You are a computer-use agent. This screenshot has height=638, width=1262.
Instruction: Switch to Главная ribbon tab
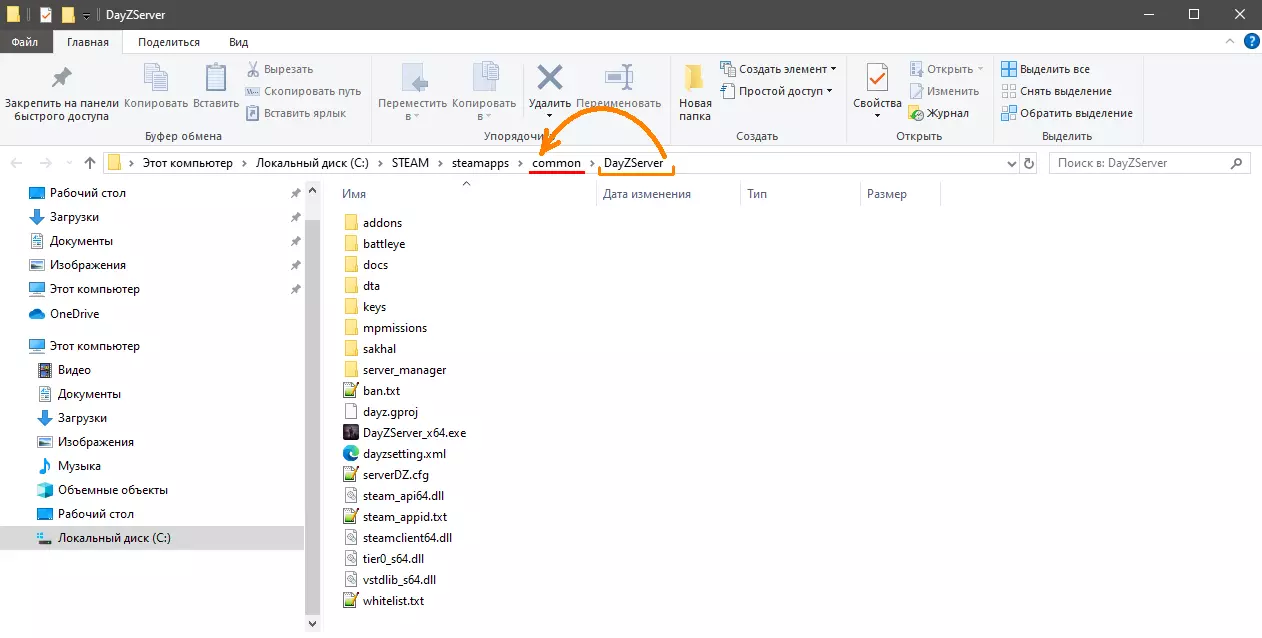click(87, 42)
